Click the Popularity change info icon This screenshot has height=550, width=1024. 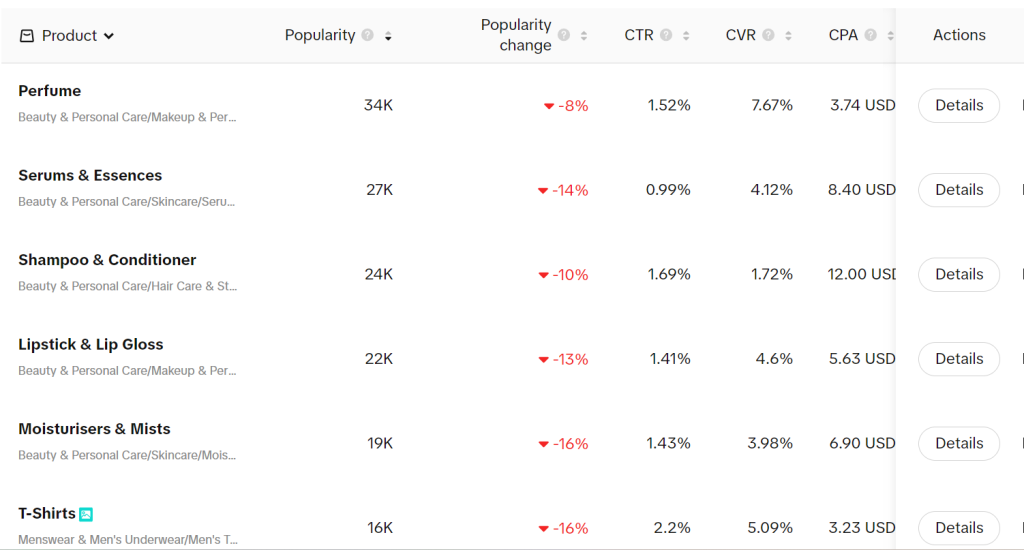[564, 35]
